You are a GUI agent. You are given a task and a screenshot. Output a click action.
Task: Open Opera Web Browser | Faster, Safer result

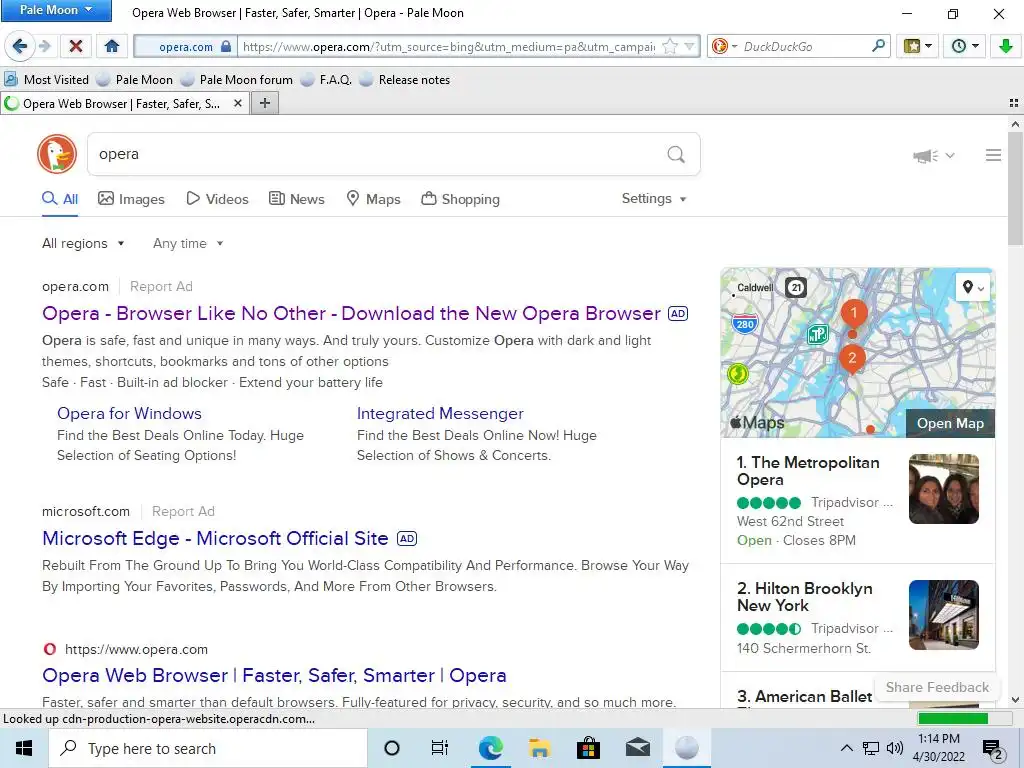274,676
